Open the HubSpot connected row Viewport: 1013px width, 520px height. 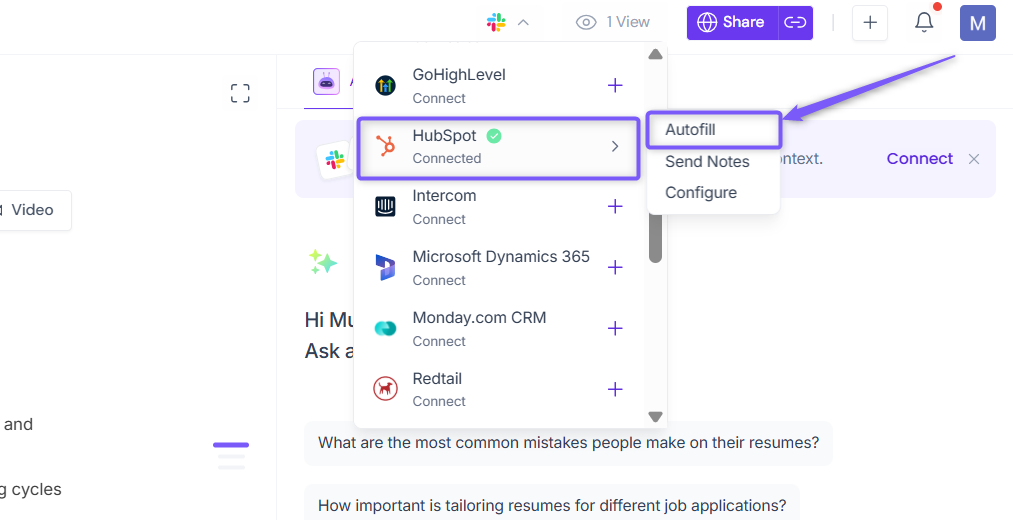click(x=497, y=147)
